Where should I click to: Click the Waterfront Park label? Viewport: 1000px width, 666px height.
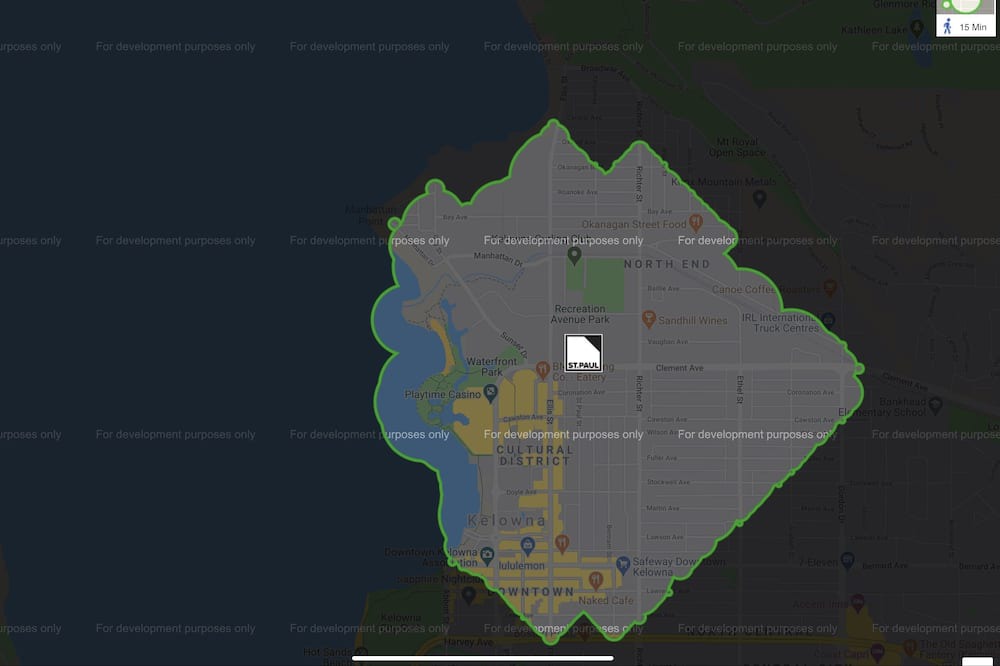(x=492, y=366)
